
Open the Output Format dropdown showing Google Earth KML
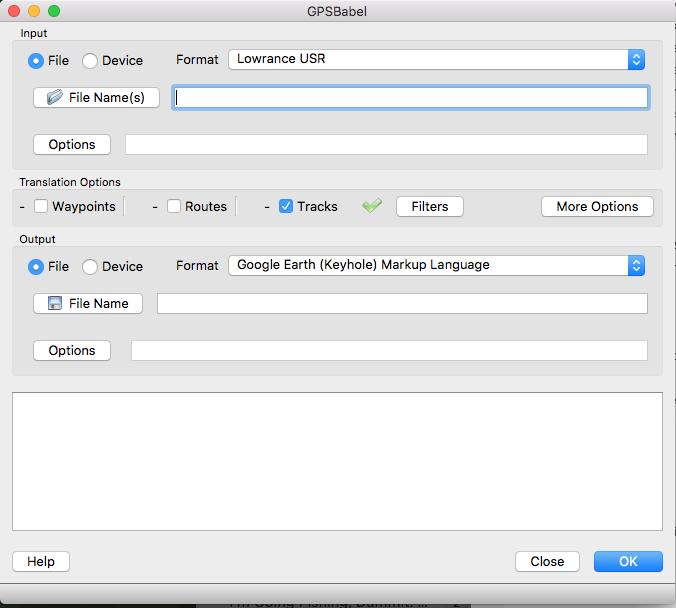[x=436, y=266]
